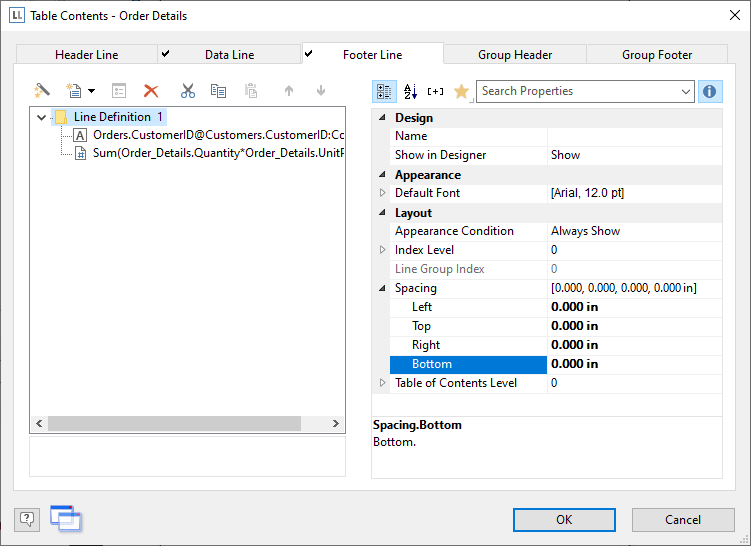Select the Spacing Right property row
This screenshot has width=751, height=546.
556,345
